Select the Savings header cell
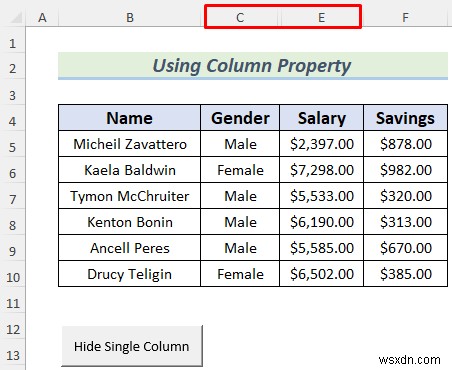Viewport: 452px width, 370px height. coord(405,118)
